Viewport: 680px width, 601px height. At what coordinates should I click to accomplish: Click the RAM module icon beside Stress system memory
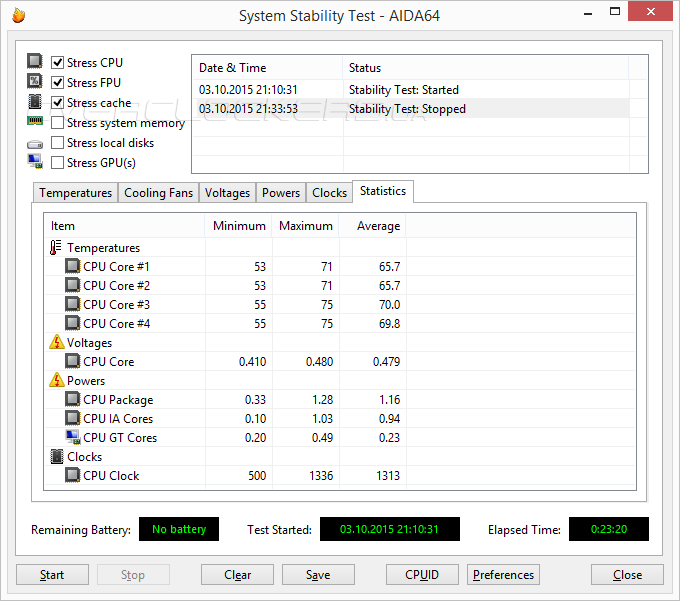tap(35, 121)
